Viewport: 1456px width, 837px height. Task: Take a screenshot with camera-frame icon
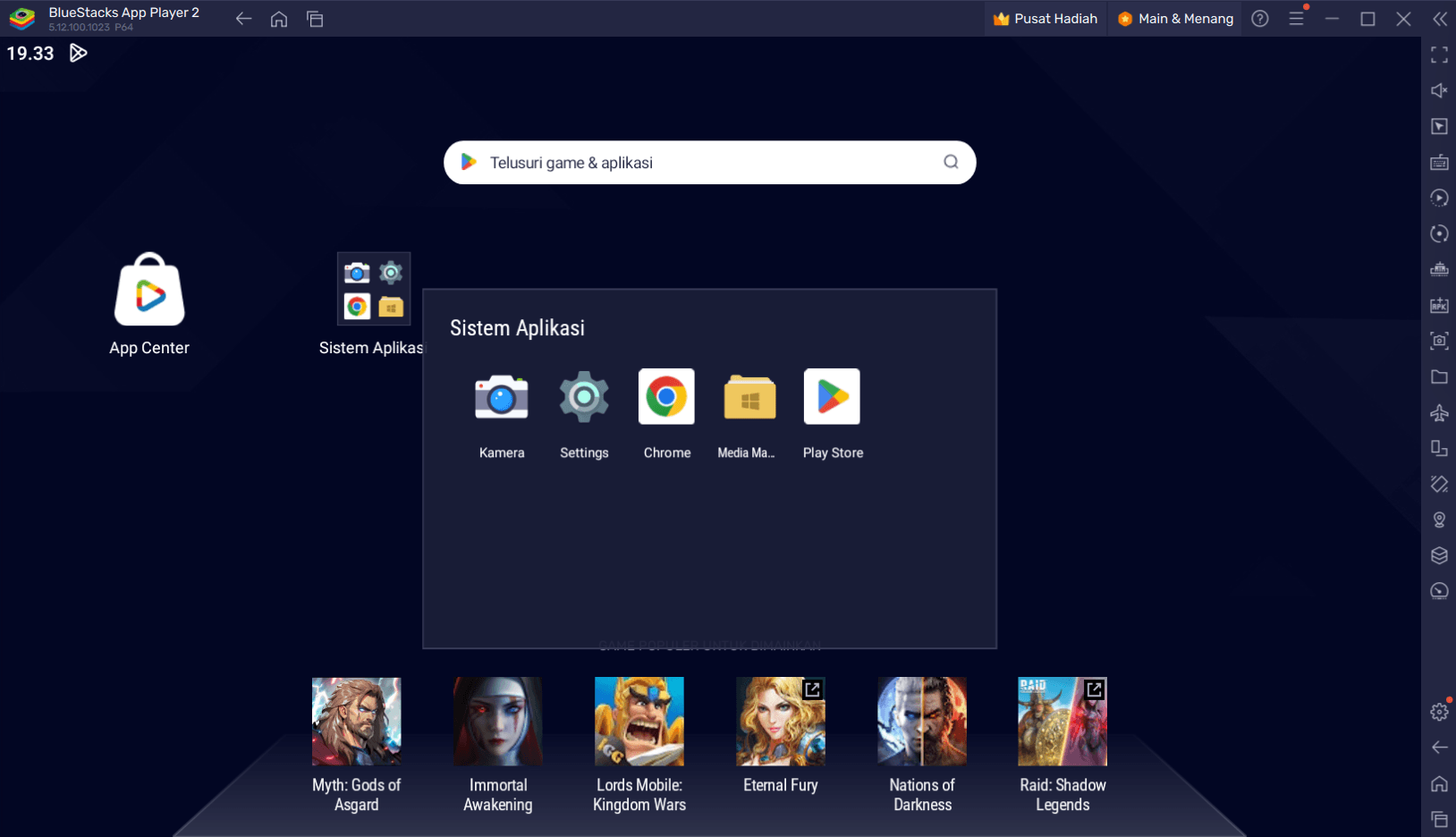click(1439, 341)
